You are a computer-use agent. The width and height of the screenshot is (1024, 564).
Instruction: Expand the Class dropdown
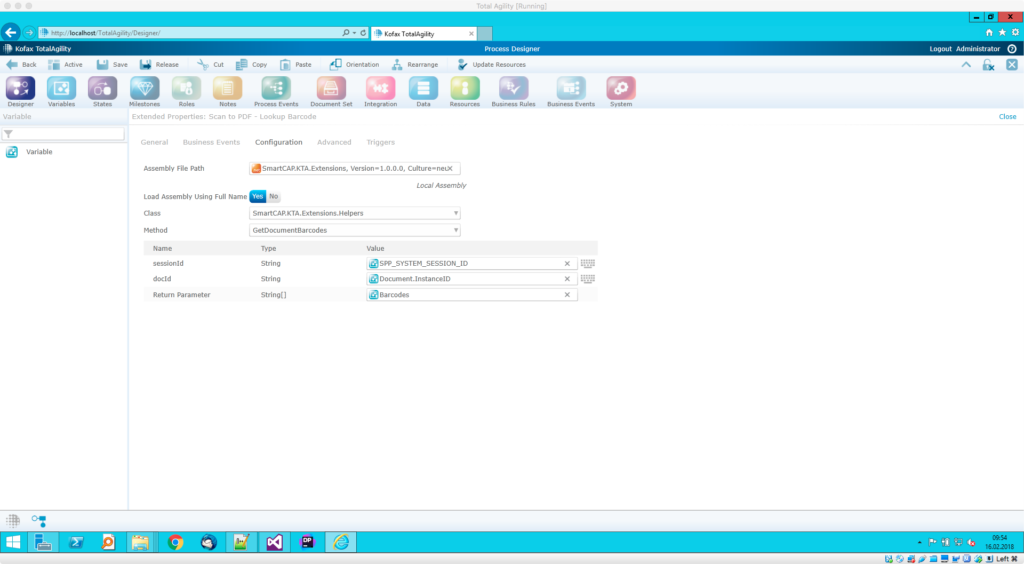(456, 213)
